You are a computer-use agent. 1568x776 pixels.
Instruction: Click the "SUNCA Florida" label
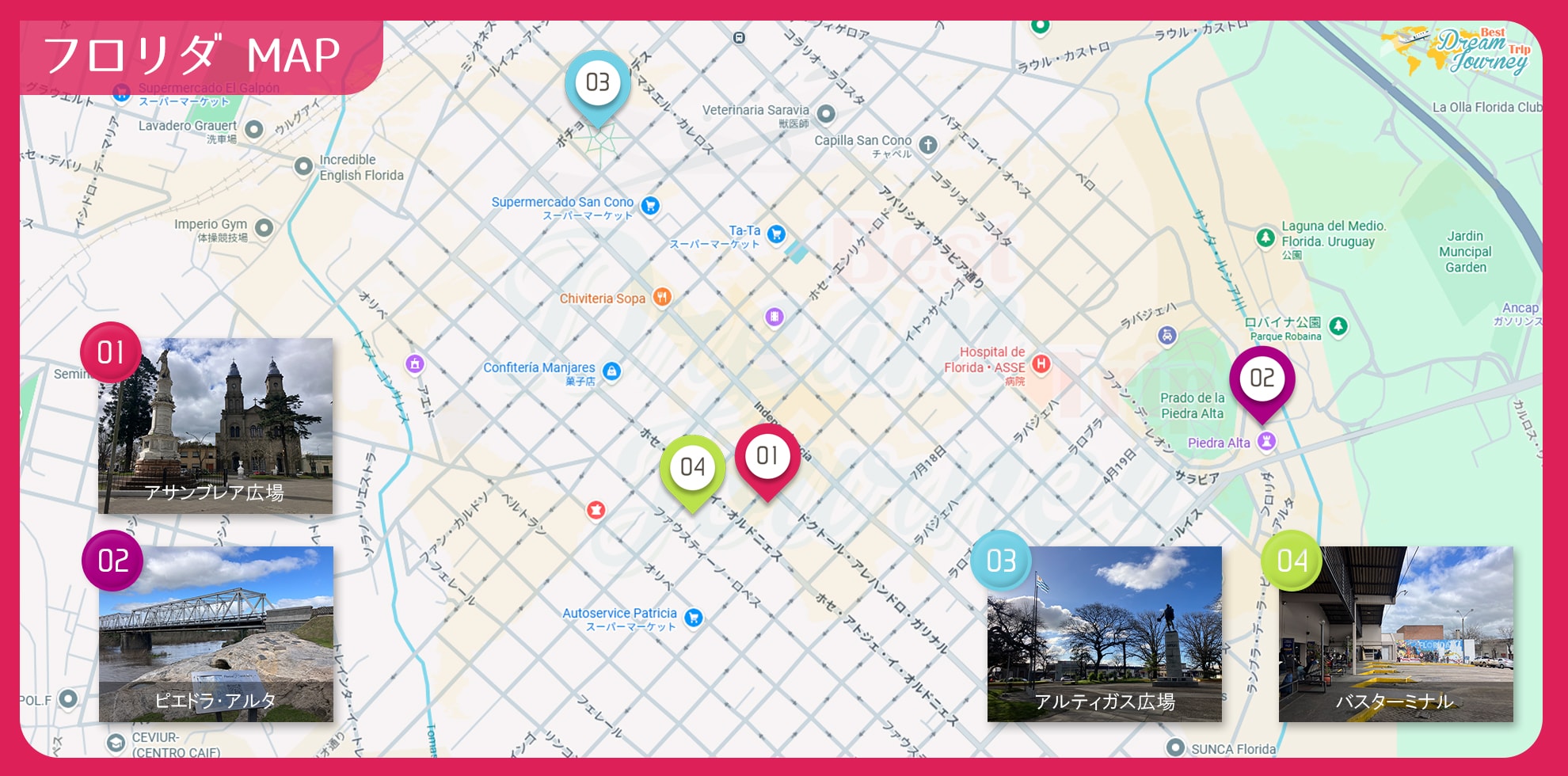[1234, 749]
